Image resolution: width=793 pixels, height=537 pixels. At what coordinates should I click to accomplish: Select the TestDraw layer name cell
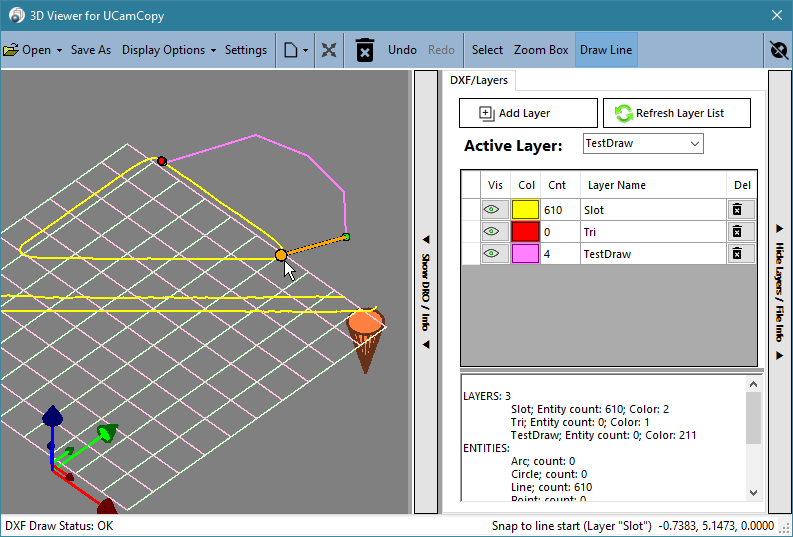click(652, 254)
